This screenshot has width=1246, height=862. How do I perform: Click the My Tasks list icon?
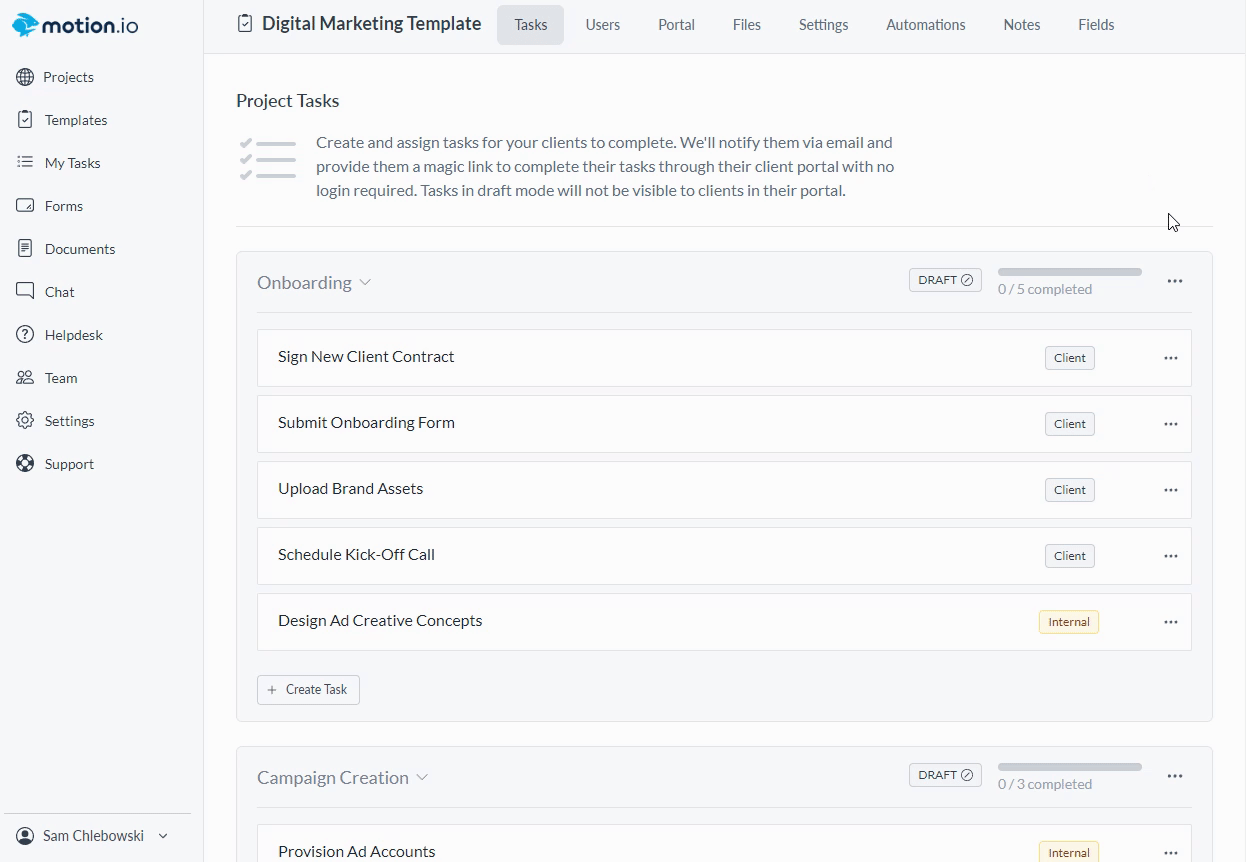click(25, 163)
